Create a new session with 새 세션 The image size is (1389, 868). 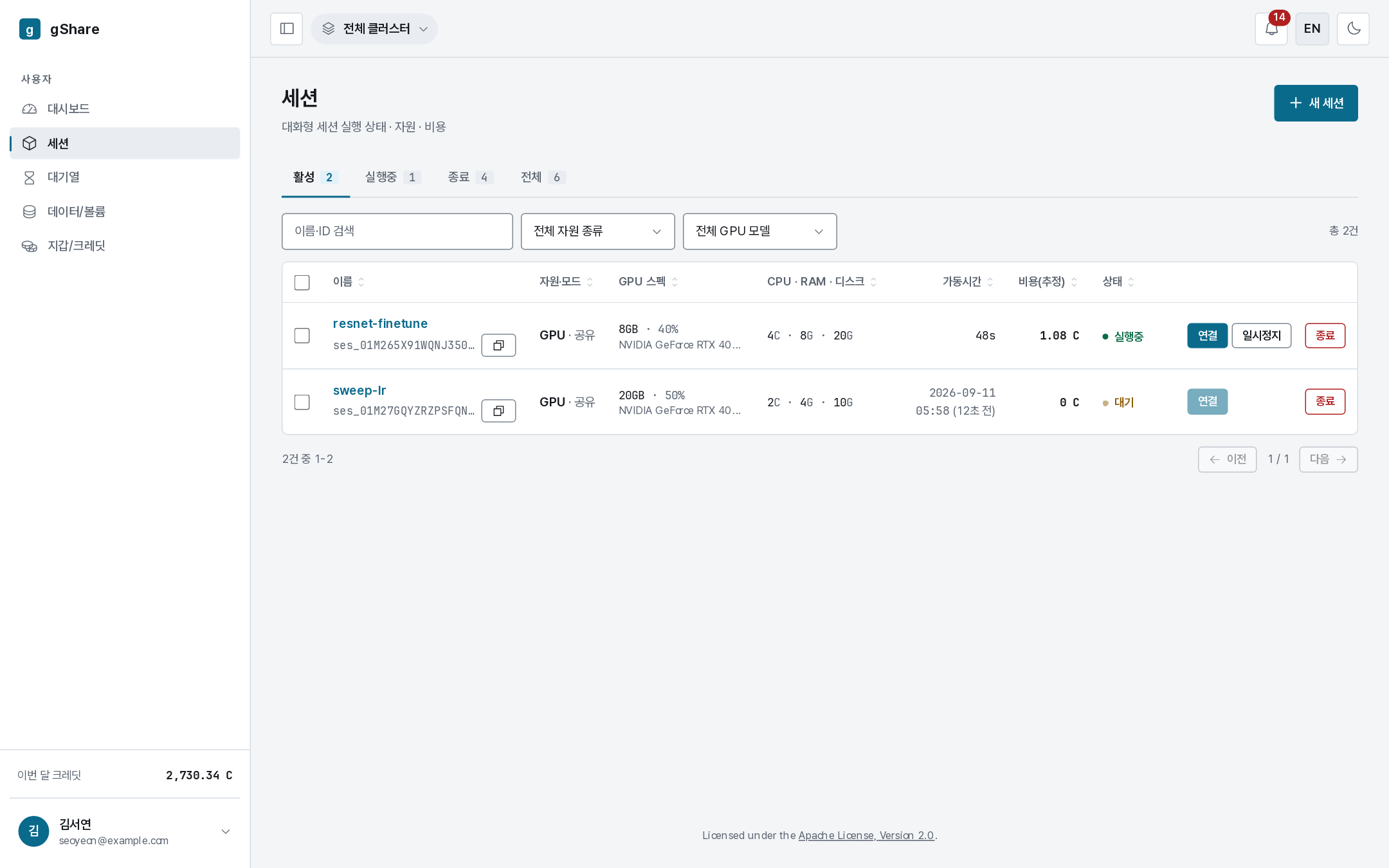pos(1316,103)
